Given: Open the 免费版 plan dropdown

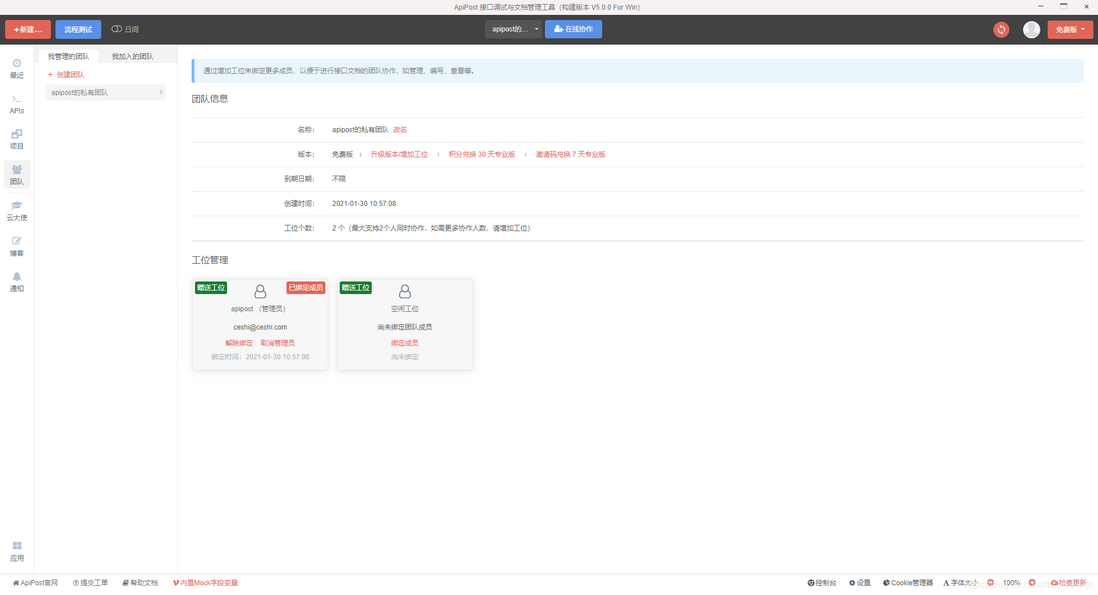Looking at the screenshot, I should [x=1070, y=29].
